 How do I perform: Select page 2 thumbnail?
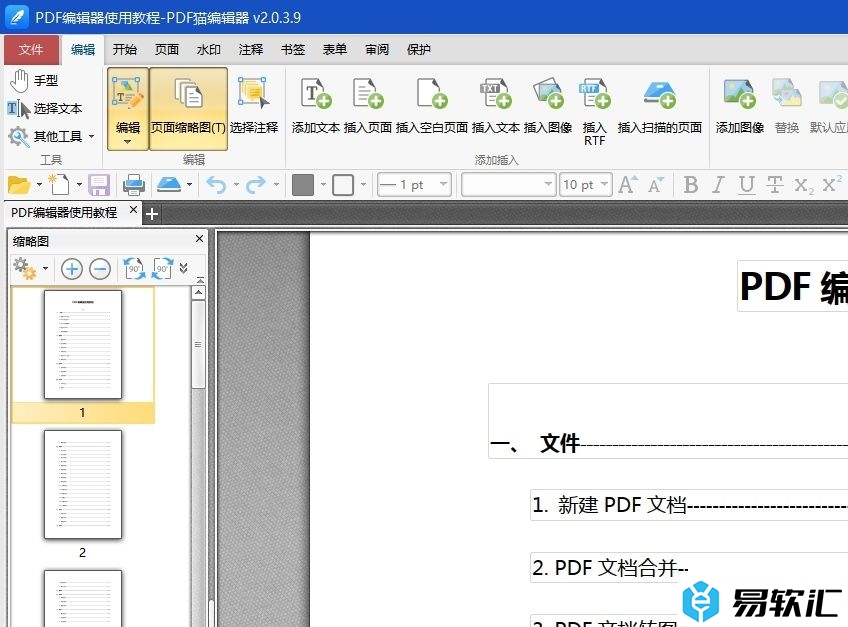[83, 485]
